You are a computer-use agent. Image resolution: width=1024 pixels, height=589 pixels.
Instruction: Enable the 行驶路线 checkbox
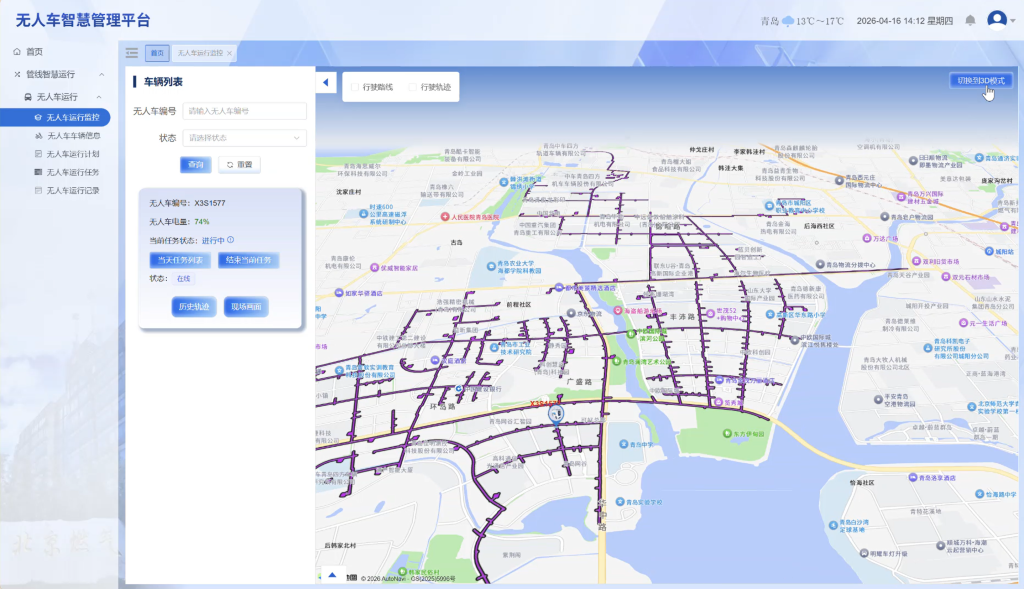coord(355,88)
